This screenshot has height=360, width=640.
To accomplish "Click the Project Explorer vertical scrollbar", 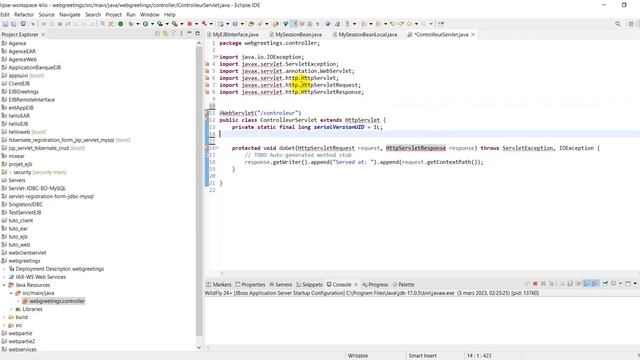I will pos(199,190).
